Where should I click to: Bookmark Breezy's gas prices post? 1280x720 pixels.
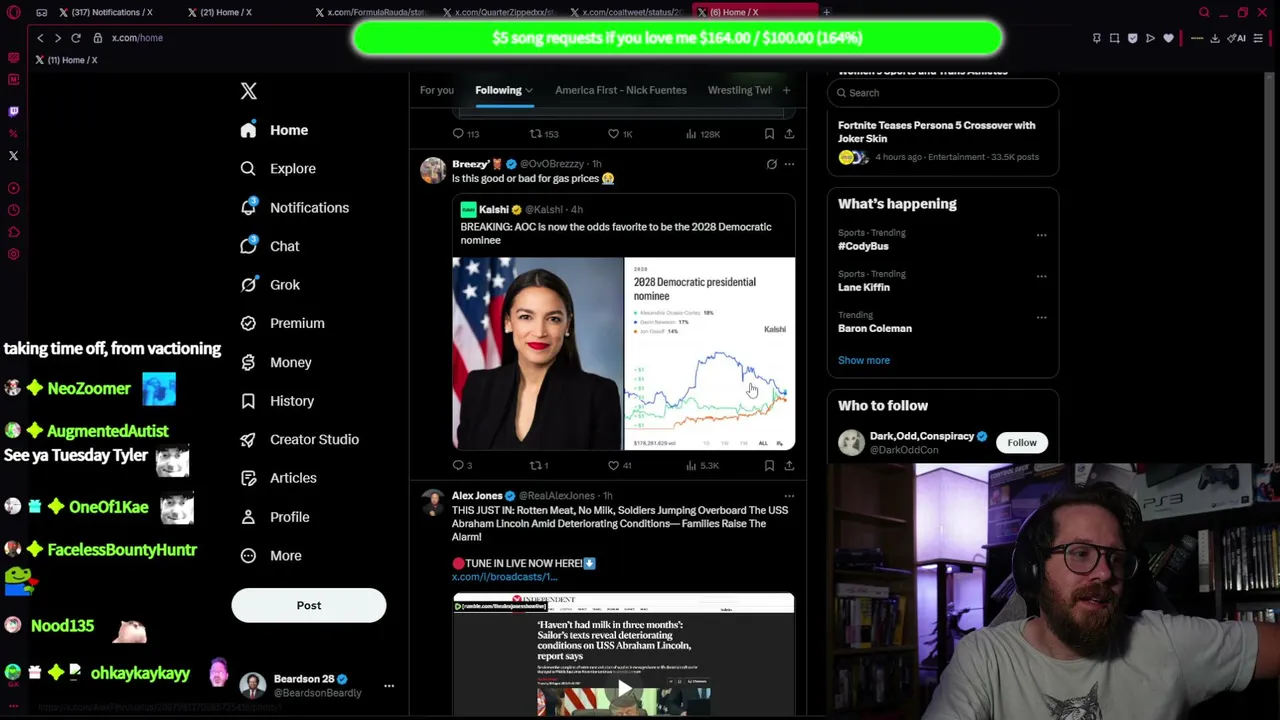coord(769,466)
